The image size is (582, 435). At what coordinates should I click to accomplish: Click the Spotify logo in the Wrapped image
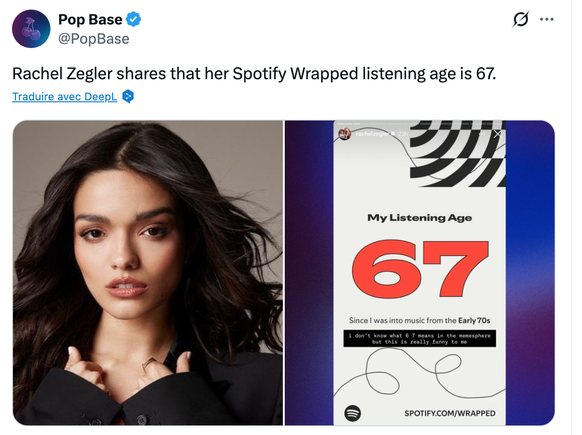click(x=353, y=413)
